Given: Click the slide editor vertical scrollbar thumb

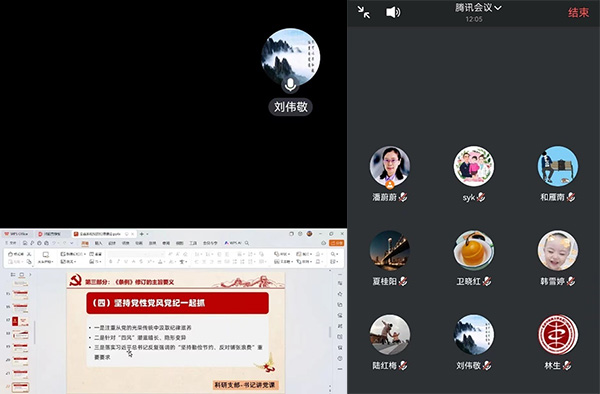Looking at the screenshot, I should [x=329, y=332].
